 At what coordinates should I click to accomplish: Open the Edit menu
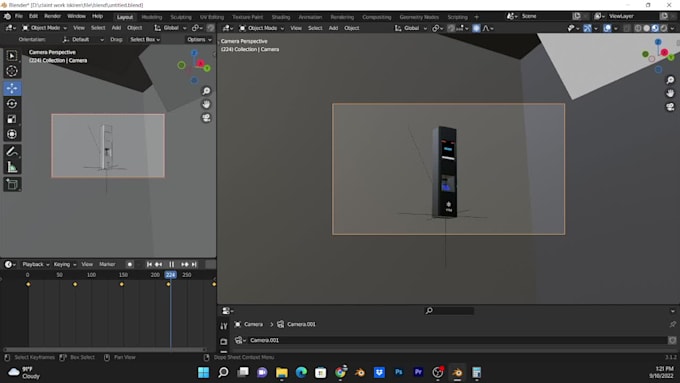coord(33,16)
